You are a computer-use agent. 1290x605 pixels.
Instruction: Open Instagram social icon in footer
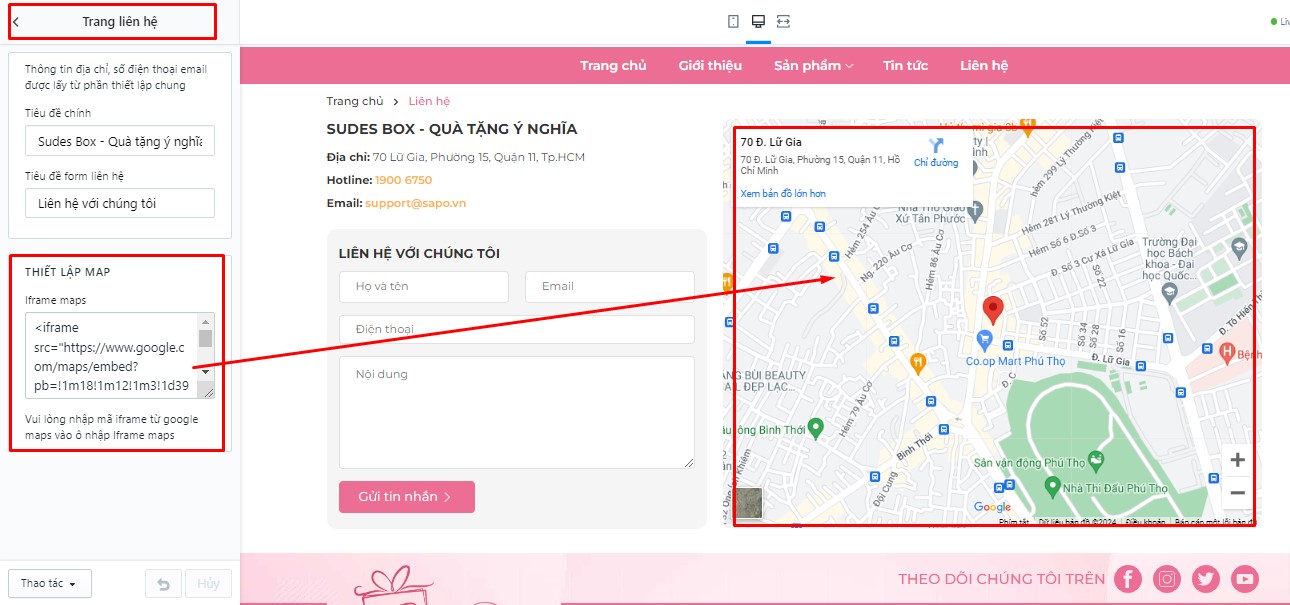[1167, 579]
